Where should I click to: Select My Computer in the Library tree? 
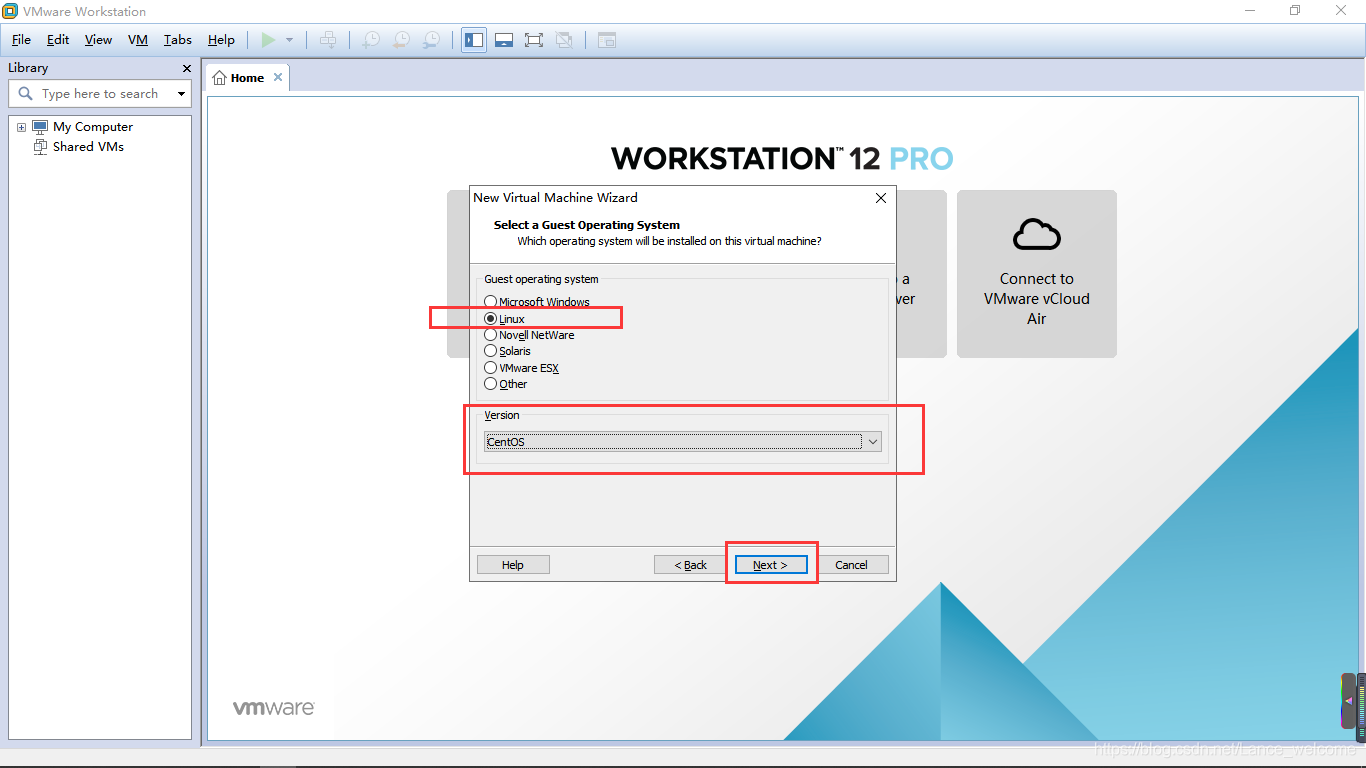(x=93, y=127)
